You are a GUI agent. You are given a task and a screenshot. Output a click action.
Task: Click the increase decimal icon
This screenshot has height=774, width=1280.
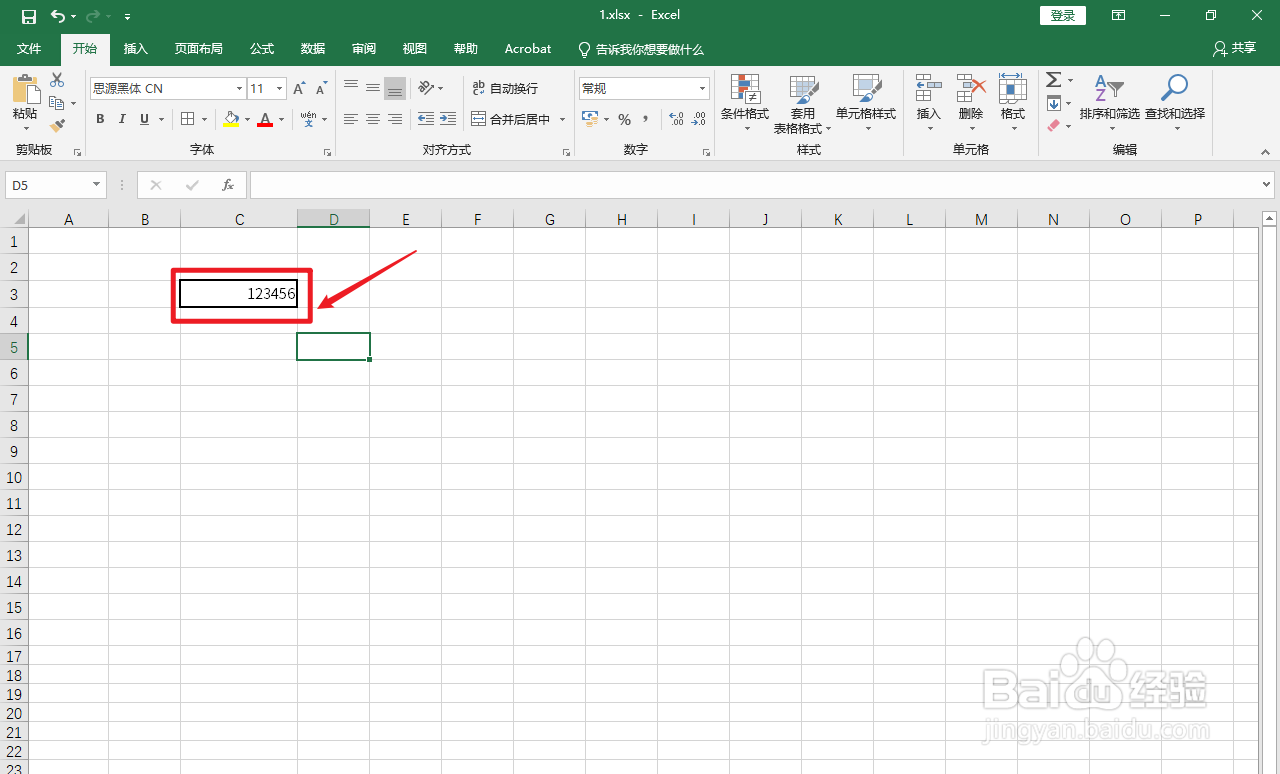pyautogui.click(x=676, y=119)
